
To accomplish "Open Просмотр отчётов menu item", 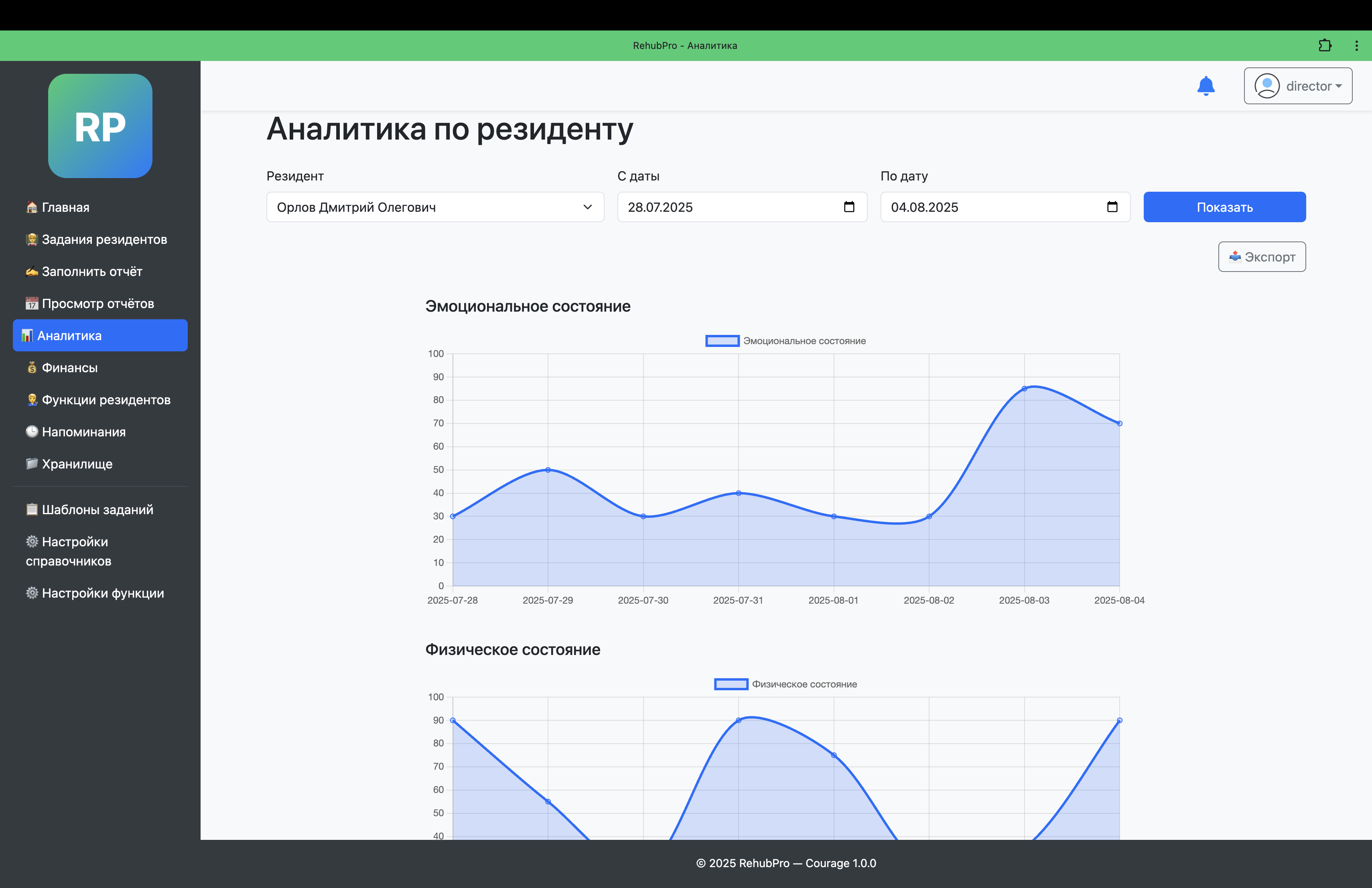I will (x=97, y=304).
